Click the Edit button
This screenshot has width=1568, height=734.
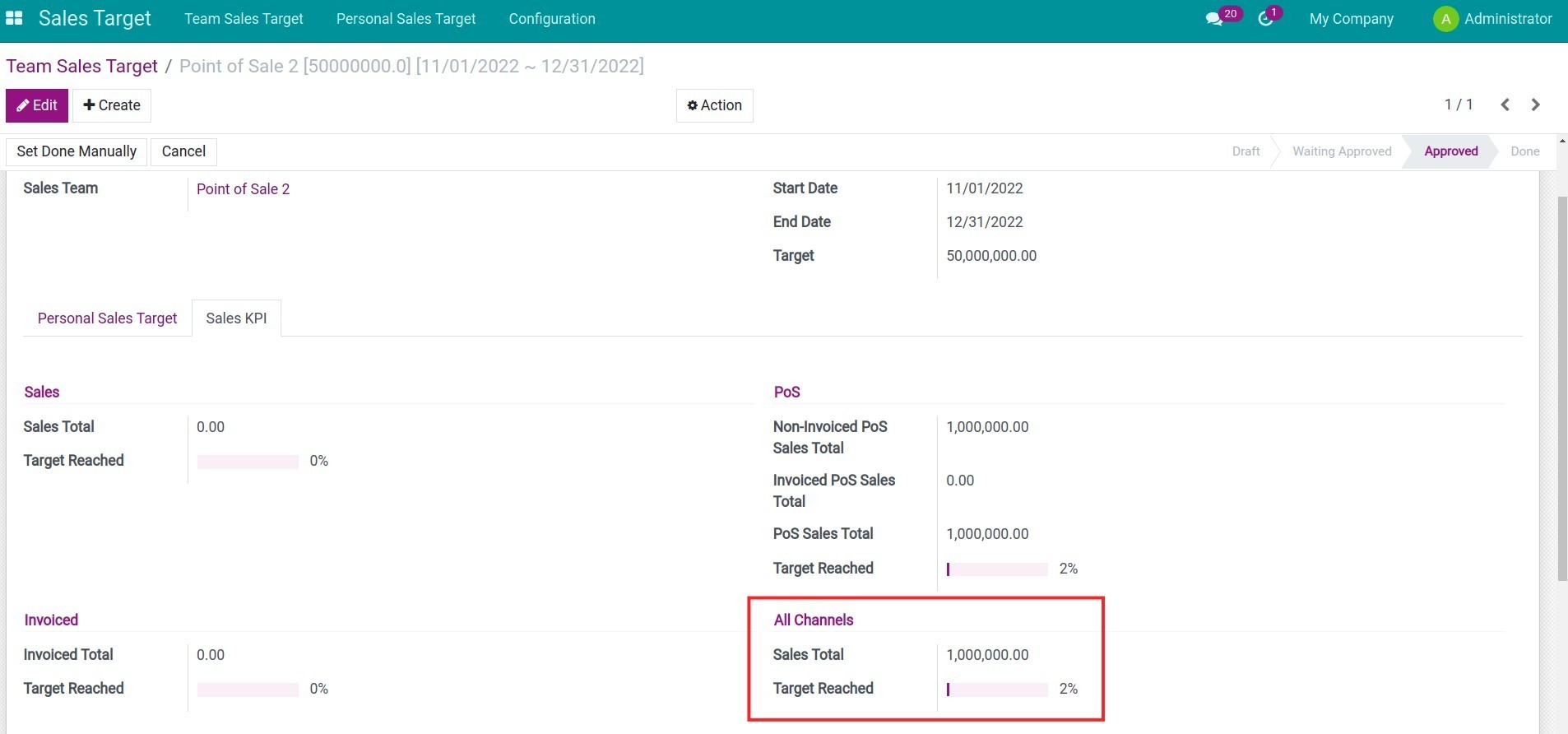tap(37, 105)
